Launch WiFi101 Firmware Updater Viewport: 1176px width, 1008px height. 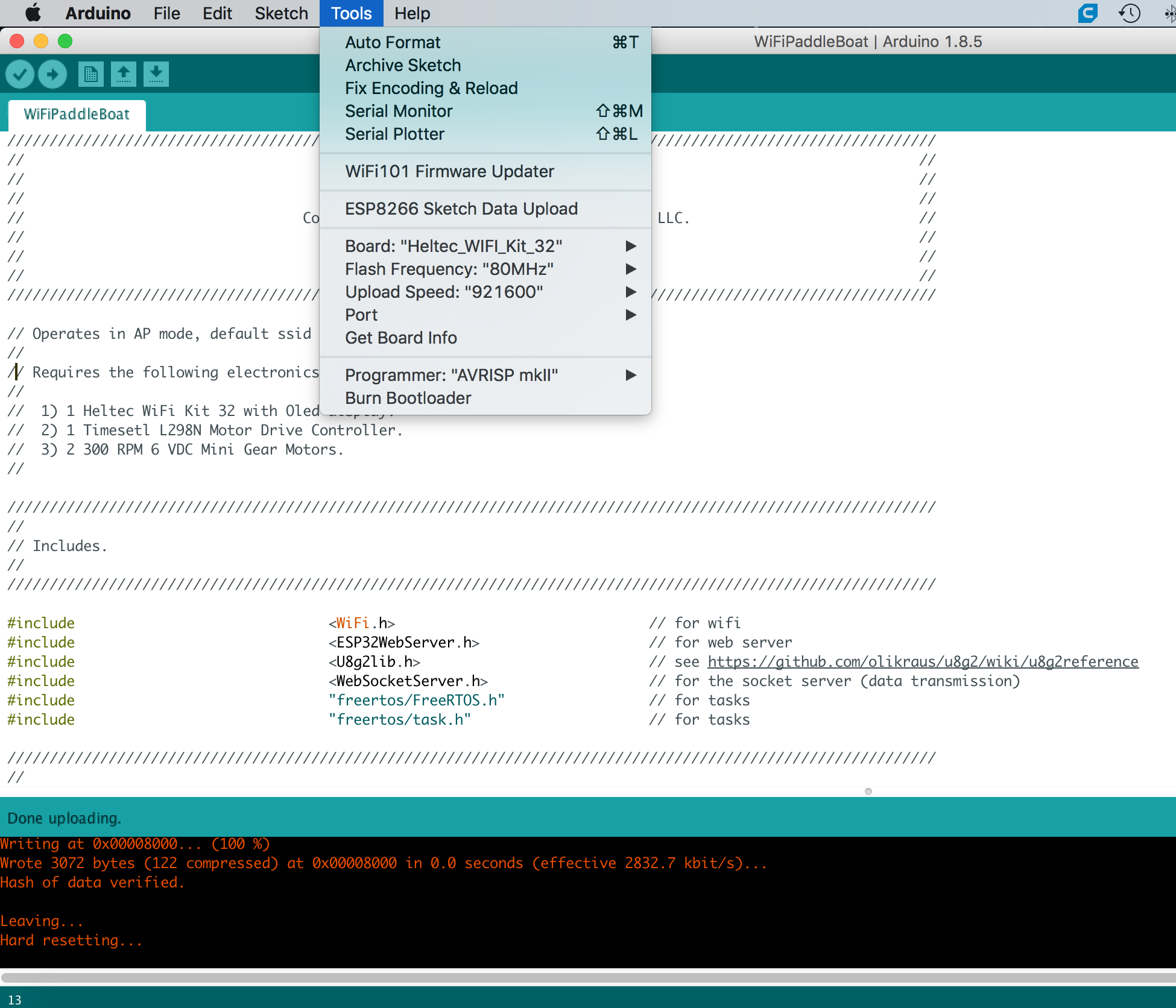tap(485, 171)
